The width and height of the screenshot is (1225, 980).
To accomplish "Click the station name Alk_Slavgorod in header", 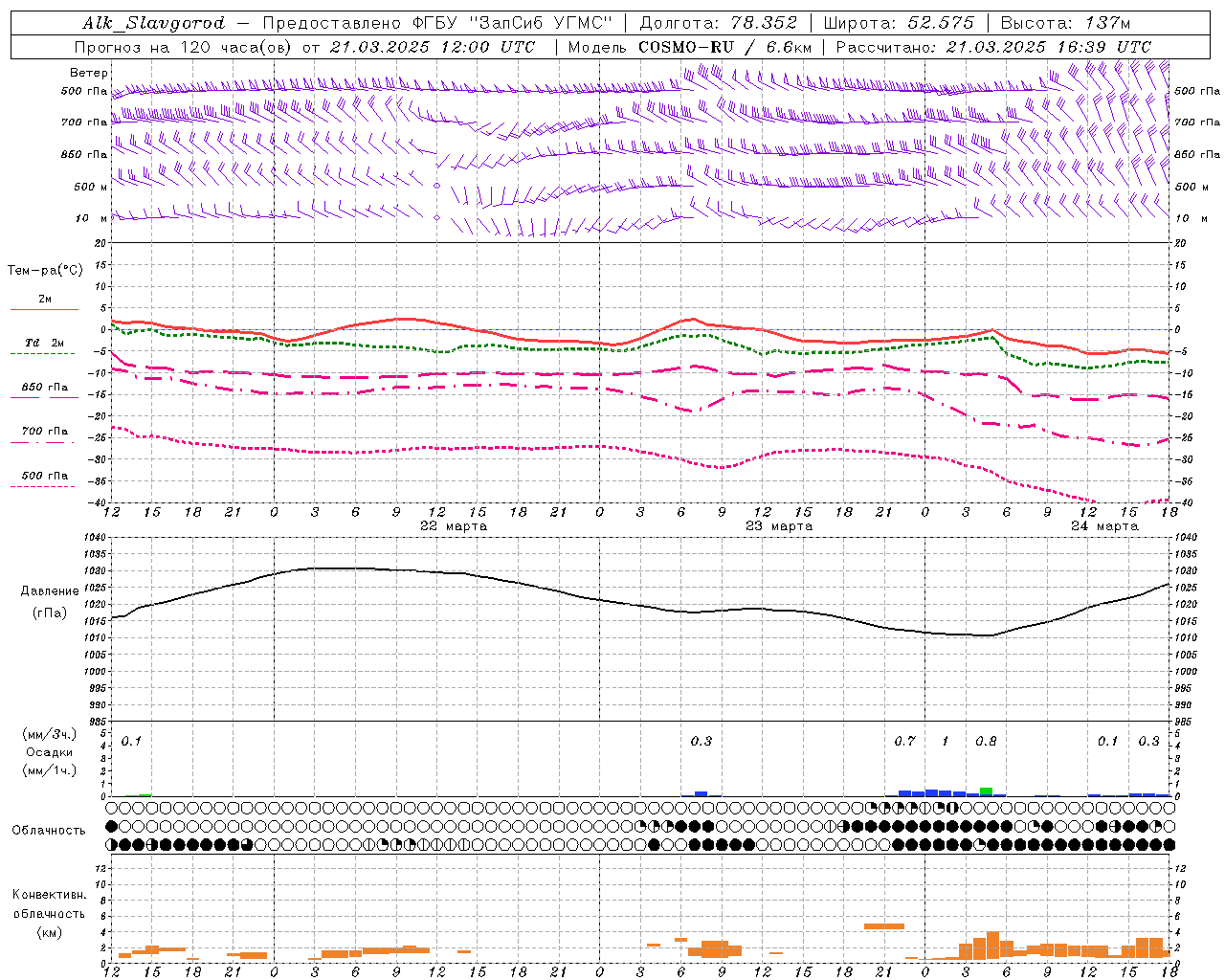I will 153,23.
